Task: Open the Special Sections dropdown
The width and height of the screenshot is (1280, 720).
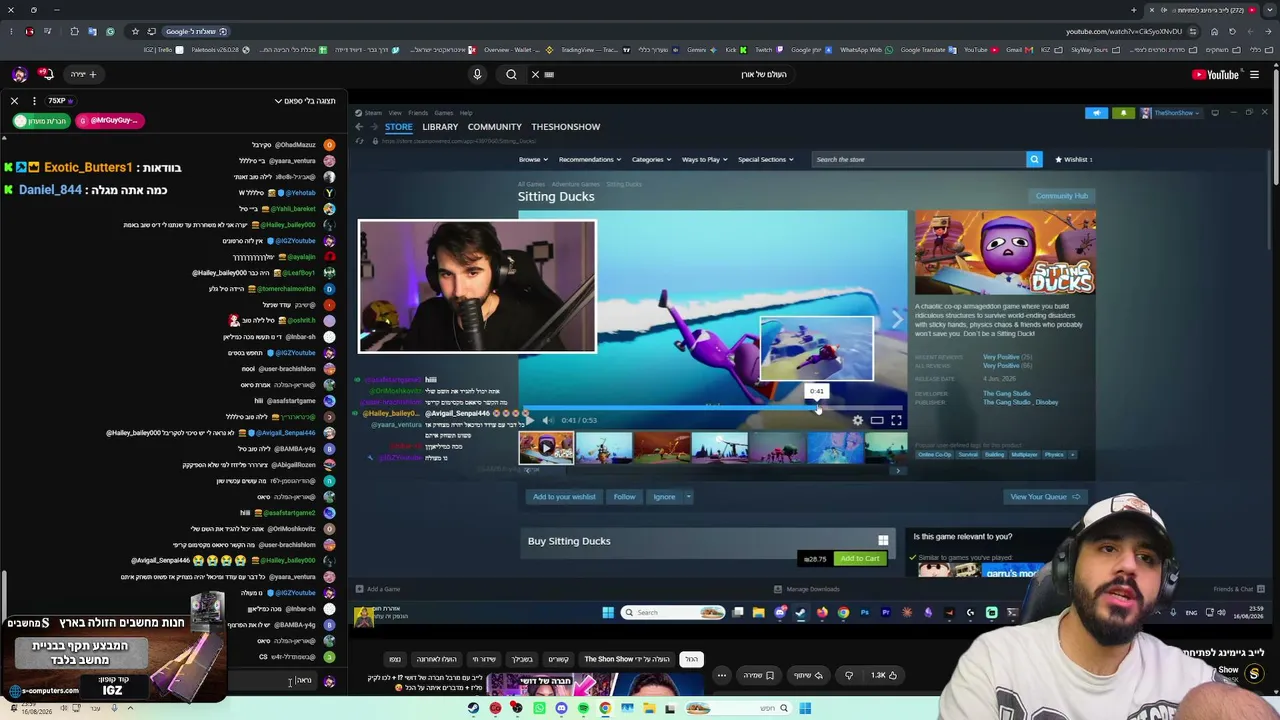Action: coord(765,159)
